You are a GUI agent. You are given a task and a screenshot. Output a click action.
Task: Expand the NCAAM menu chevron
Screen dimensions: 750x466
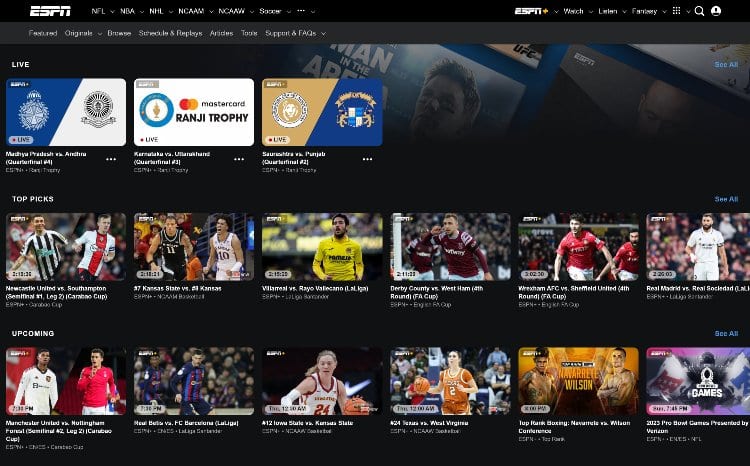click(x=211, y=11)
